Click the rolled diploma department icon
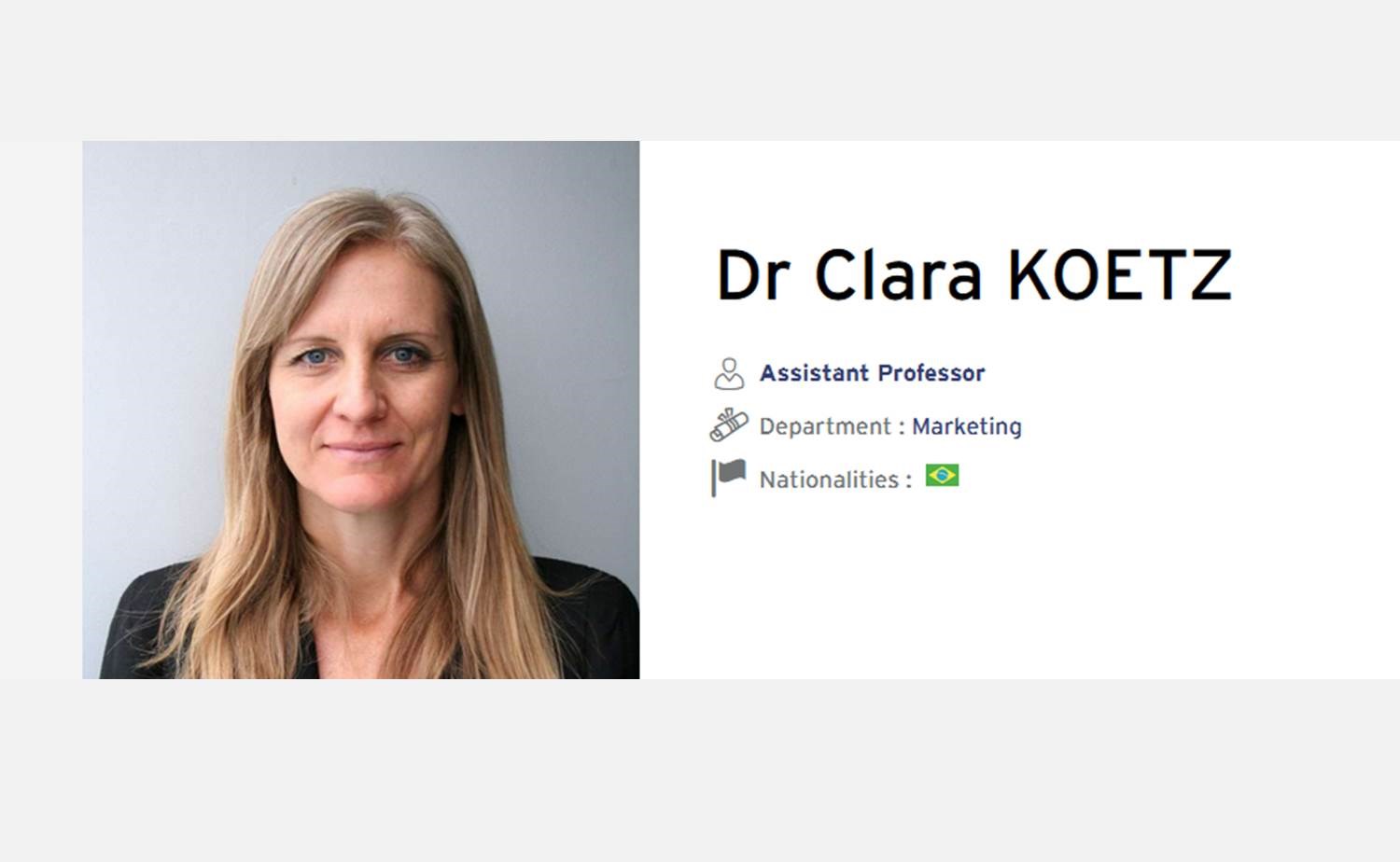1400x862 pixels. pos(729,425)
